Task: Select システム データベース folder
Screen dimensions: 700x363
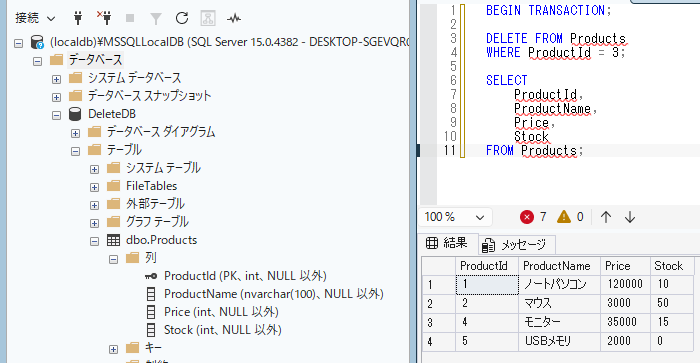Action: click(x=134, y=78)
